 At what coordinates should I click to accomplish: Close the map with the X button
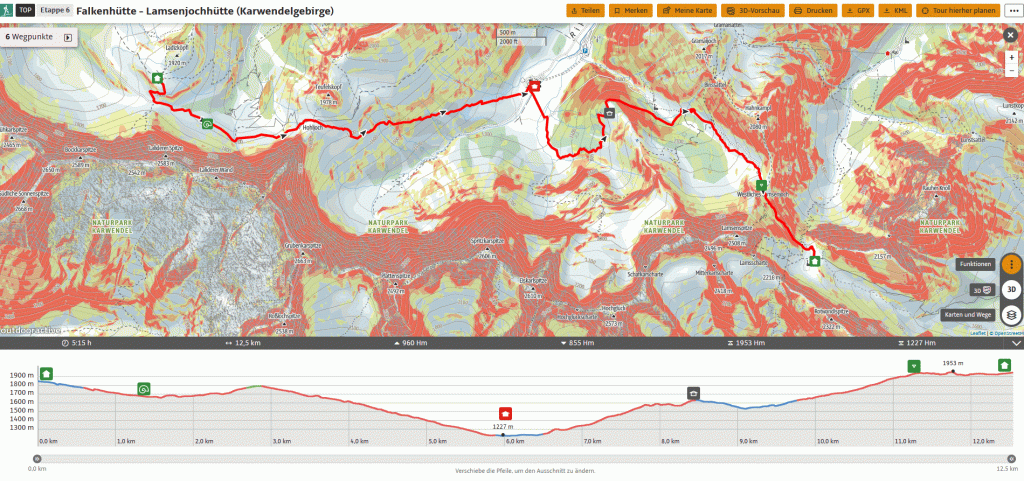(1010, 34)
